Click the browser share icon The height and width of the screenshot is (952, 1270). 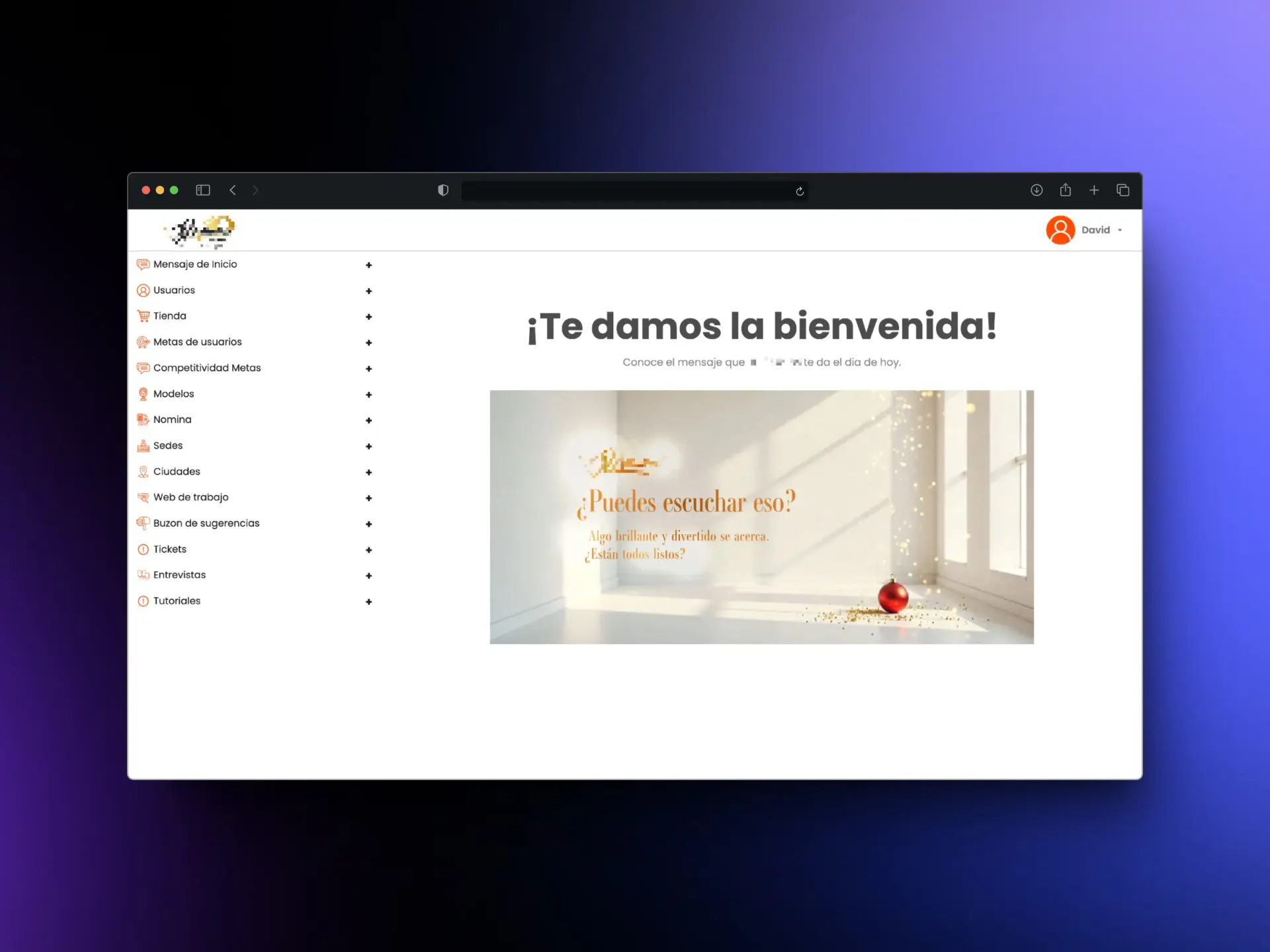(1065, 190)
